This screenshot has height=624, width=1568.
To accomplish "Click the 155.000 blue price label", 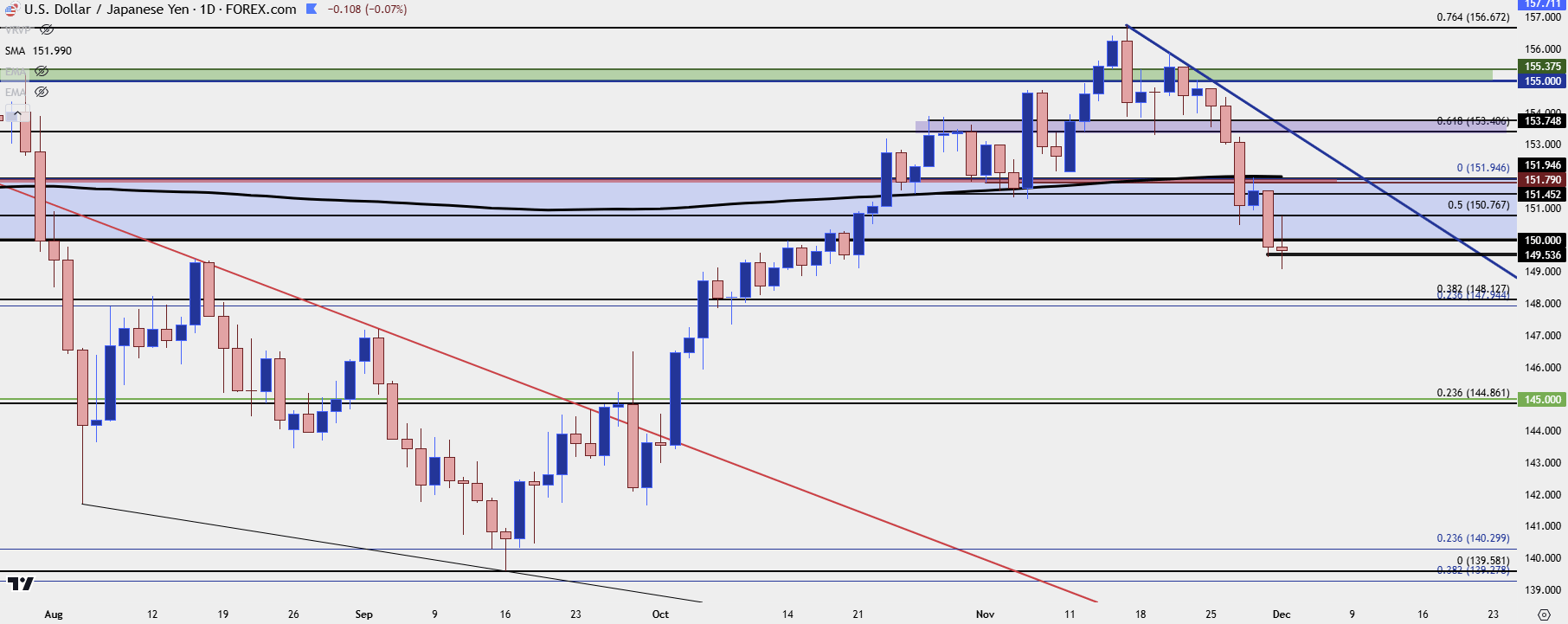I will pyautogui.click(x=1542, y=81).
